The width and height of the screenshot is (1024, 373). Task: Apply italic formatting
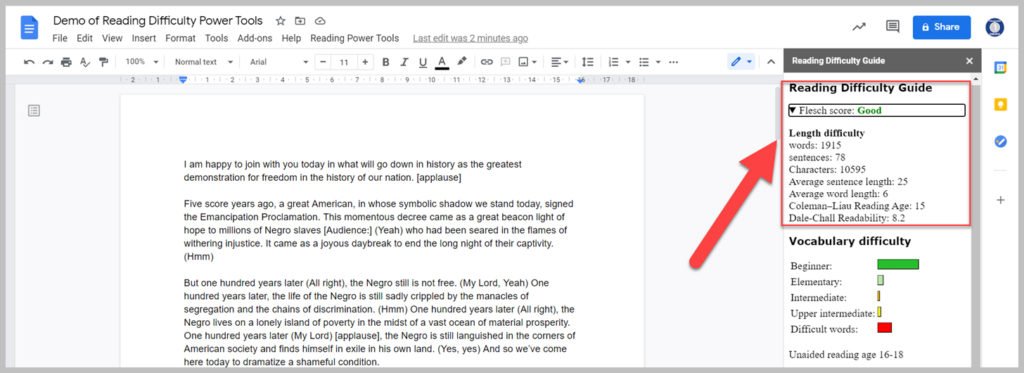tap(404, 62)
